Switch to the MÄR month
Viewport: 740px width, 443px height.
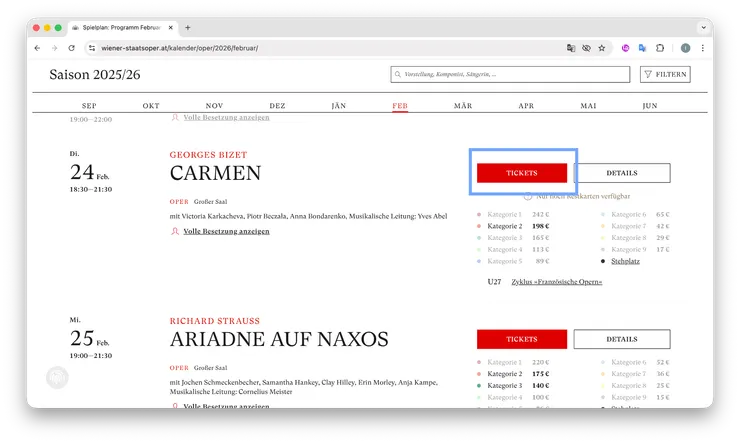click(463, 106)
